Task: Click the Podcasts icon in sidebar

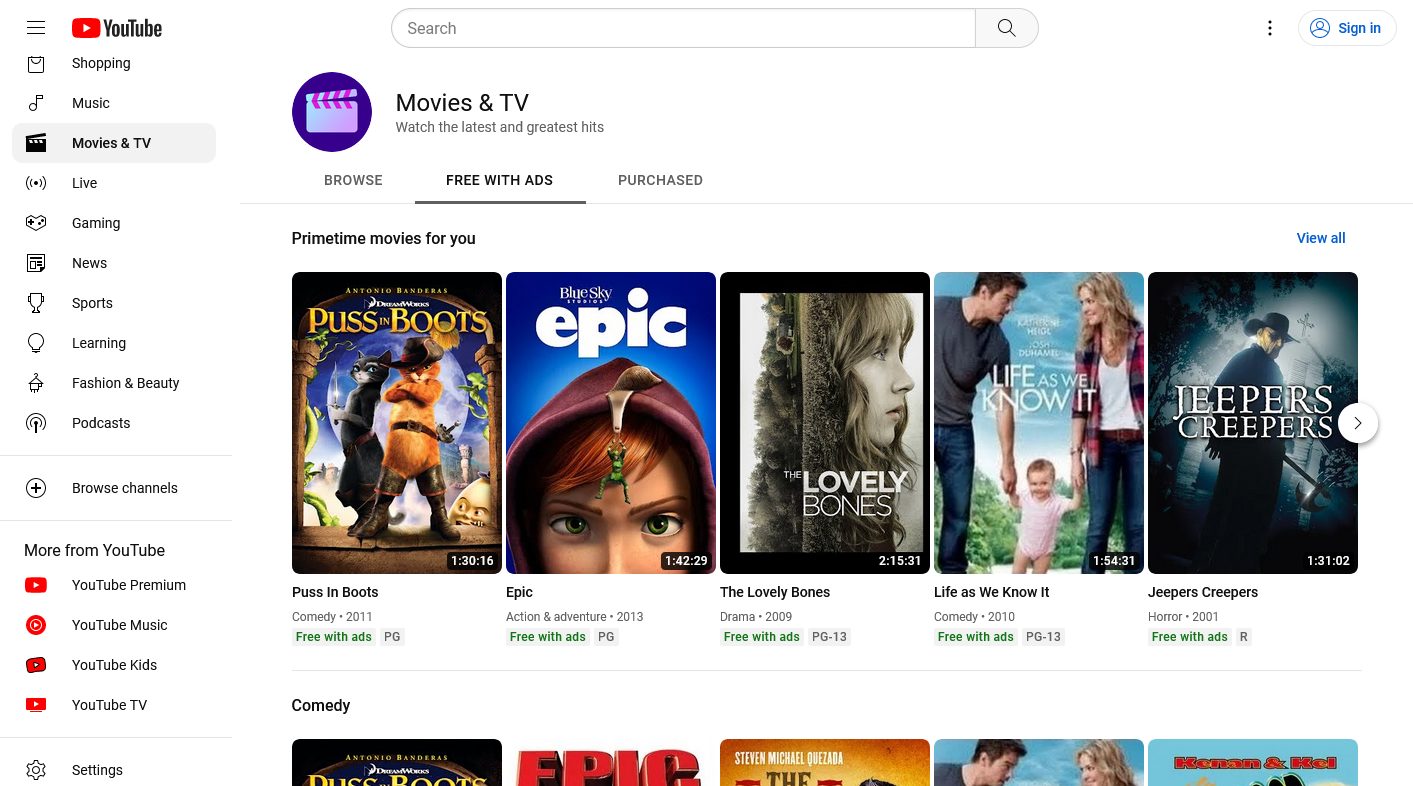Action: [x=36, y=423]
